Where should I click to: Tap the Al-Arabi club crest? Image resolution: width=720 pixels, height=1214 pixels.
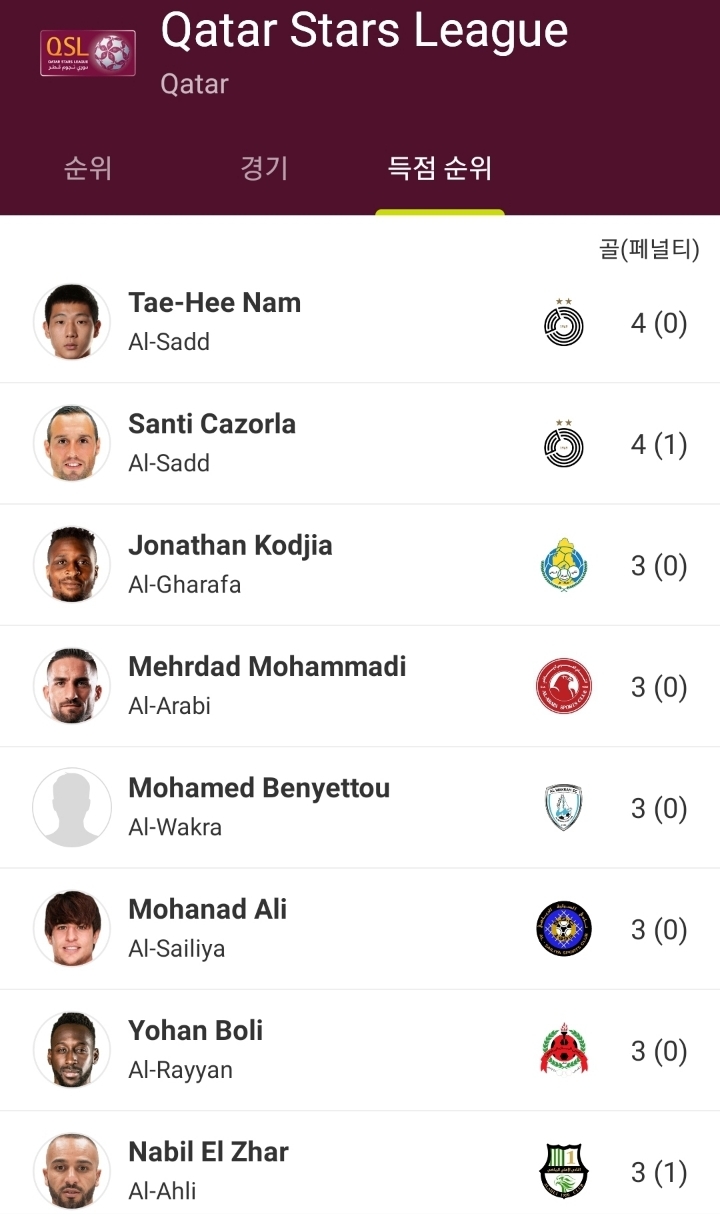[x=564, y=686]
